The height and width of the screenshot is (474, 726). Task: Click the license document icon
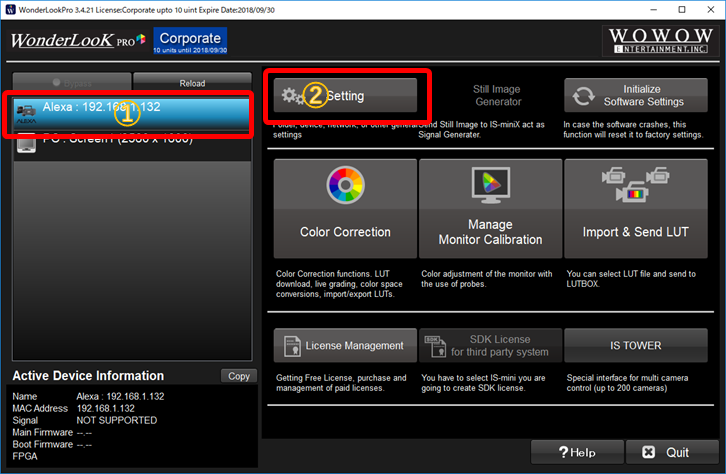pos(292,346)
